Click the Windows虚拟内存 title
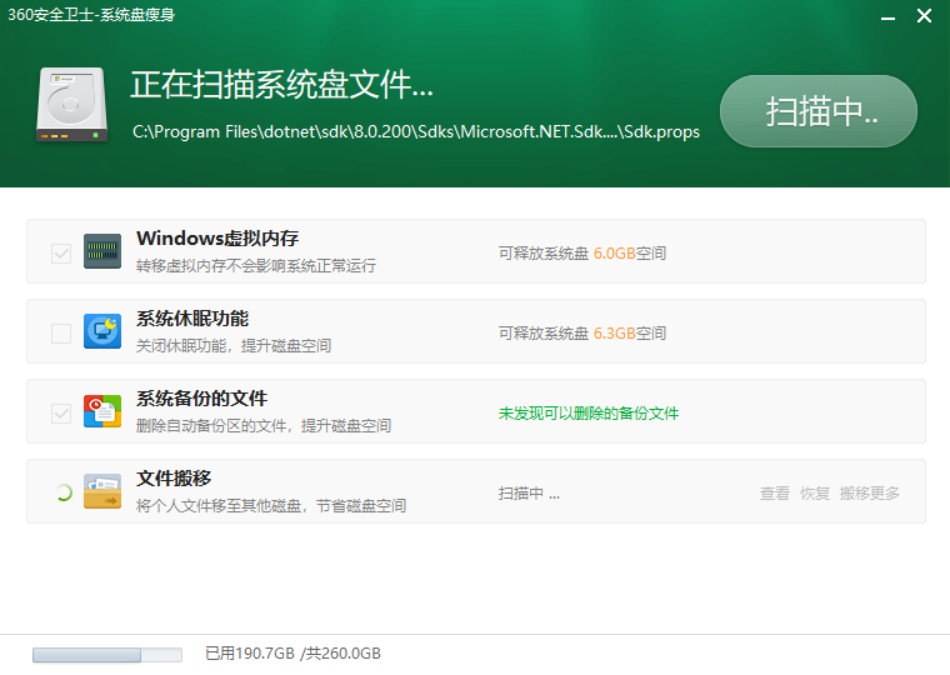The image size is (950, 675). (218, 238)
